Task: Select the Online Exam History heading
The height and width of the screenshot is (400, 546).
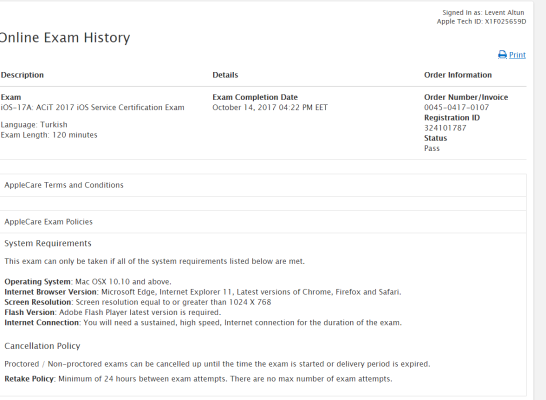Action: [65, 37]
